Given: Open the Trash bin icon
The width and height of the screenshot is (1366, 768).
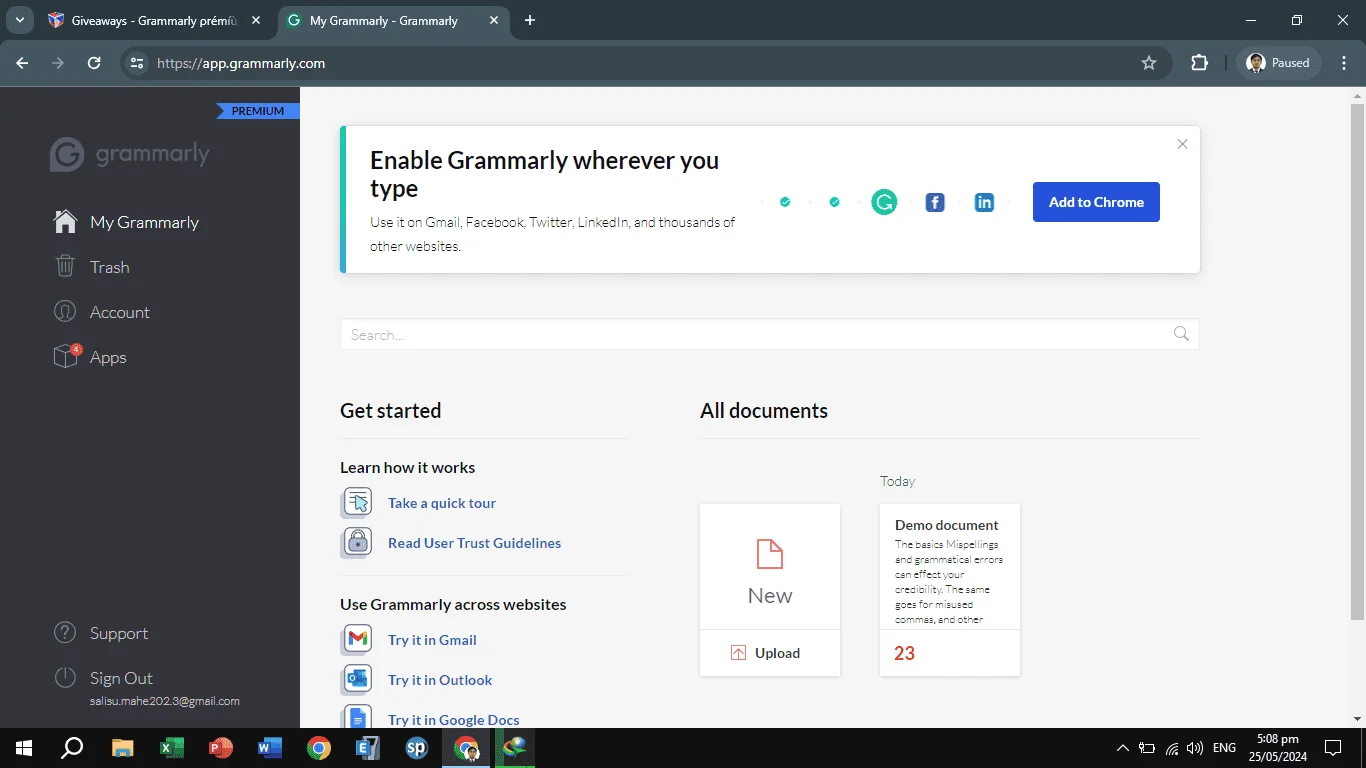Looking at the screenshot, I should [x=65, y=267].
